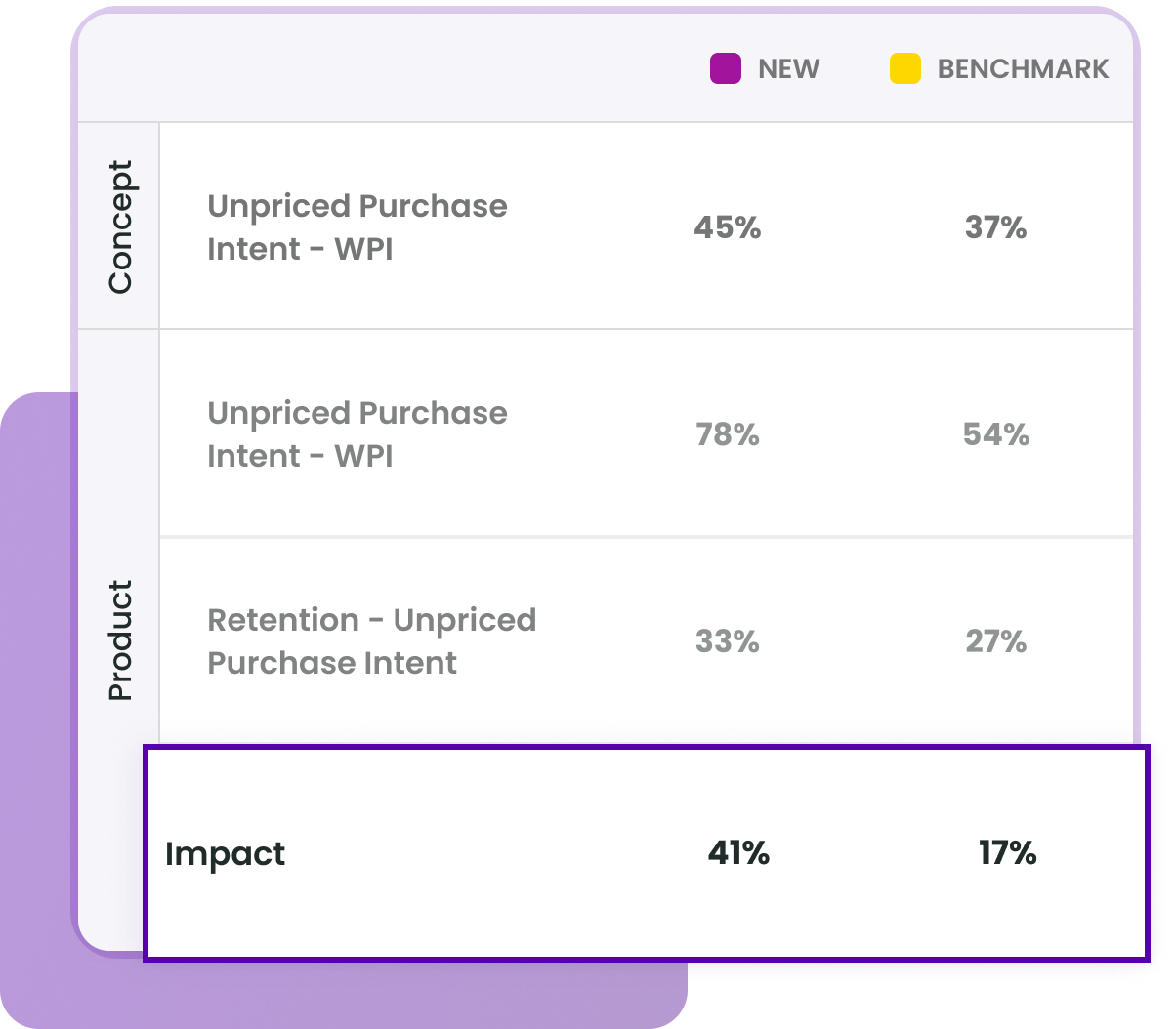Select Concept's Unpriced Purchase Intent - WPI row
1176x1029 pixels.
coord(646,226)
